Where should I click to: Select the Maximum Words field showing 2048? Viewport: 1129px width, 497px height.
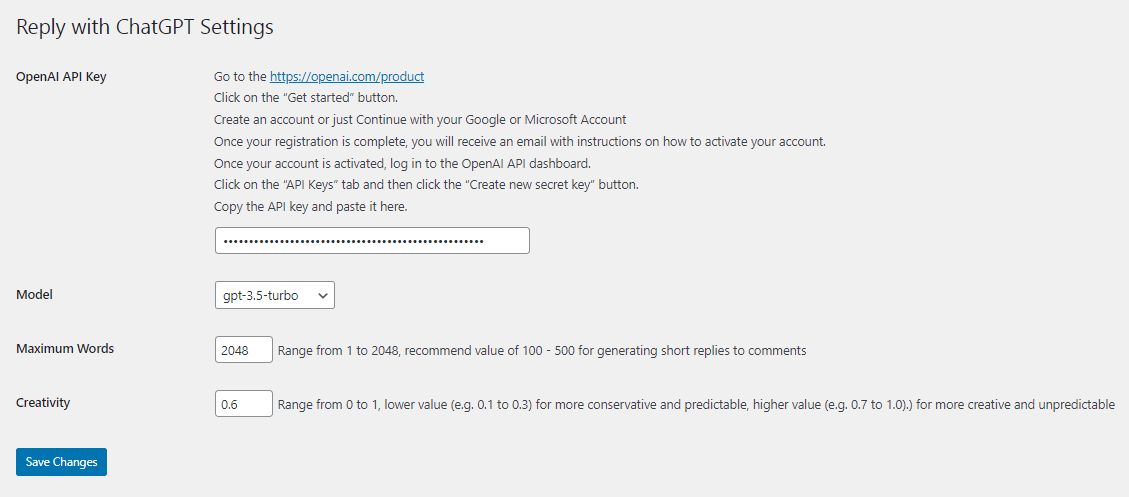pyautogui.click(x=244, y=349)
